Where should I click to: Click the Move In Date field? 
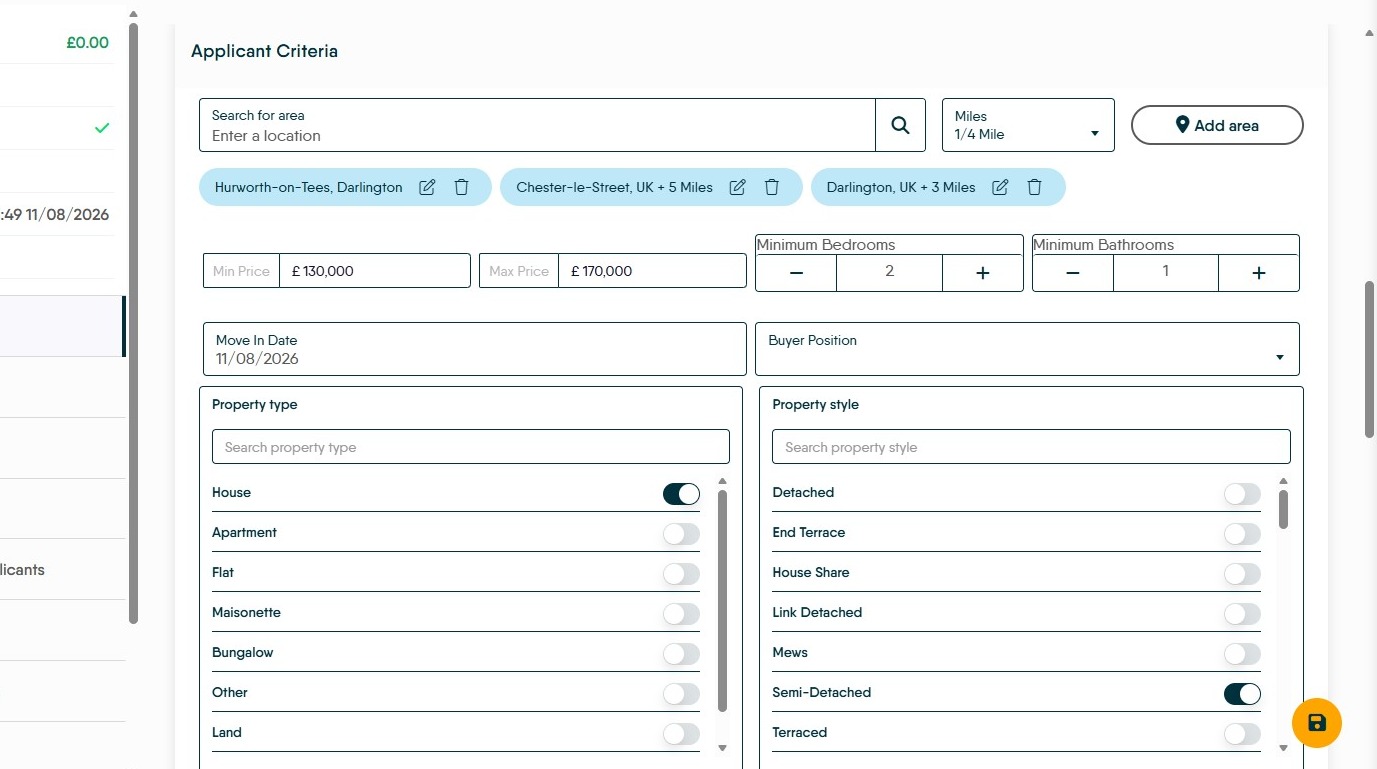coord(474,349)
